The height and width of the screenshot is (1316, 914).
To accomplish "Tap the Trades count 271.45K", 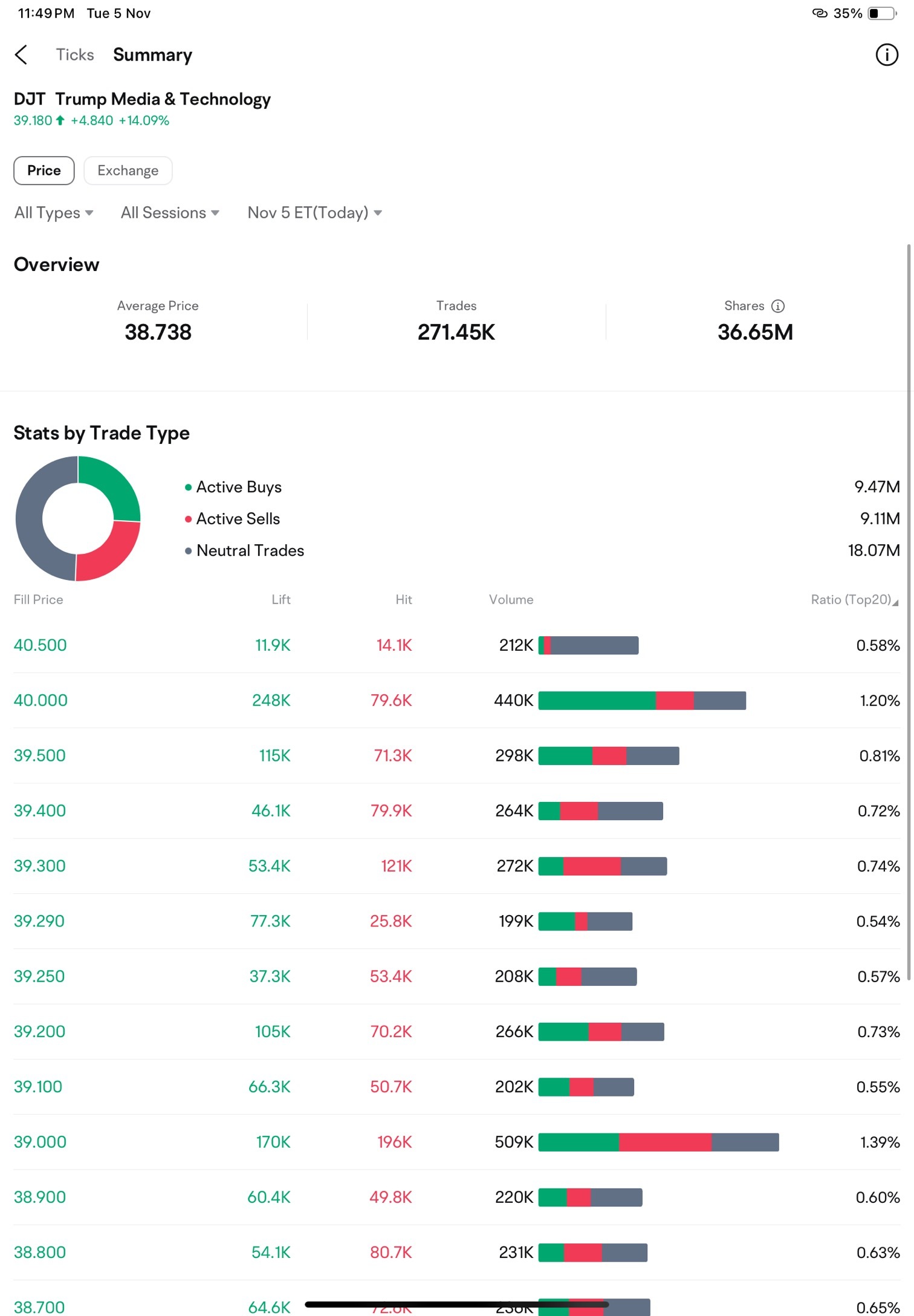I will (x=456, y=332).
